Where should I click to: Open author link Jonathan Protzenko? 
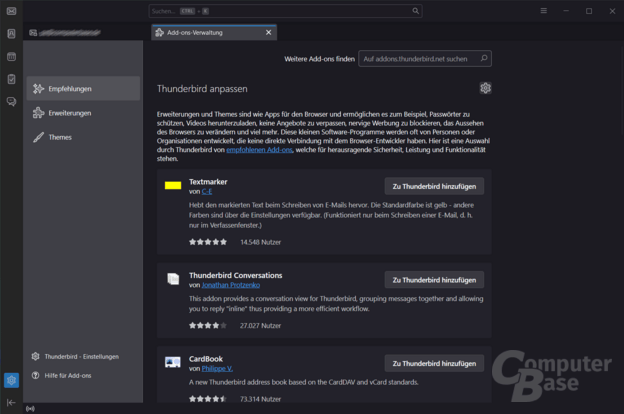231,285
